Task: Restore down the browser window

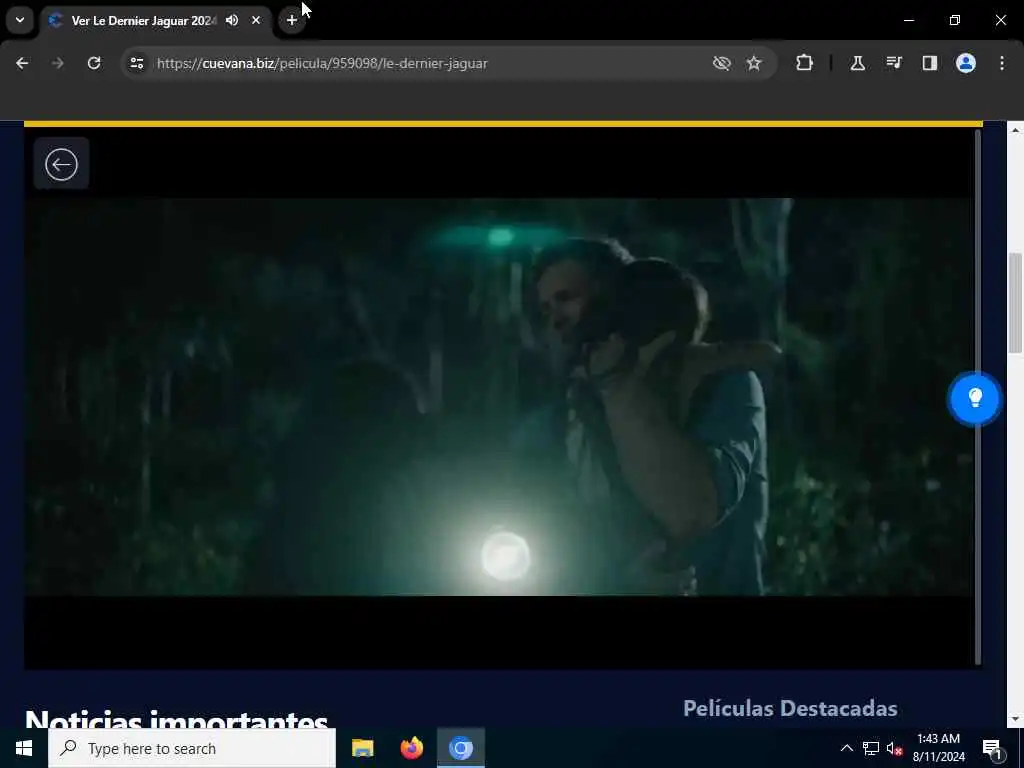Action: click(955, 20)
